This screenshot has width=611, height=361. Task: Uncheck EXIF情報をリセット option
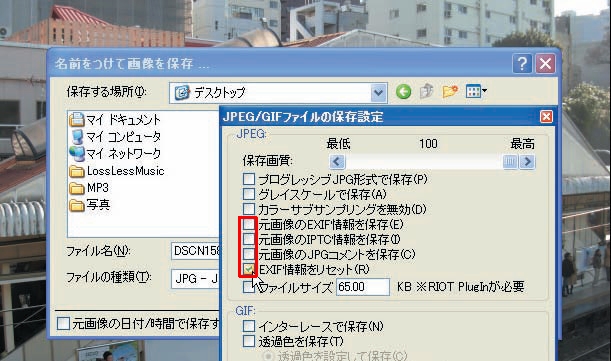[249, 269]
